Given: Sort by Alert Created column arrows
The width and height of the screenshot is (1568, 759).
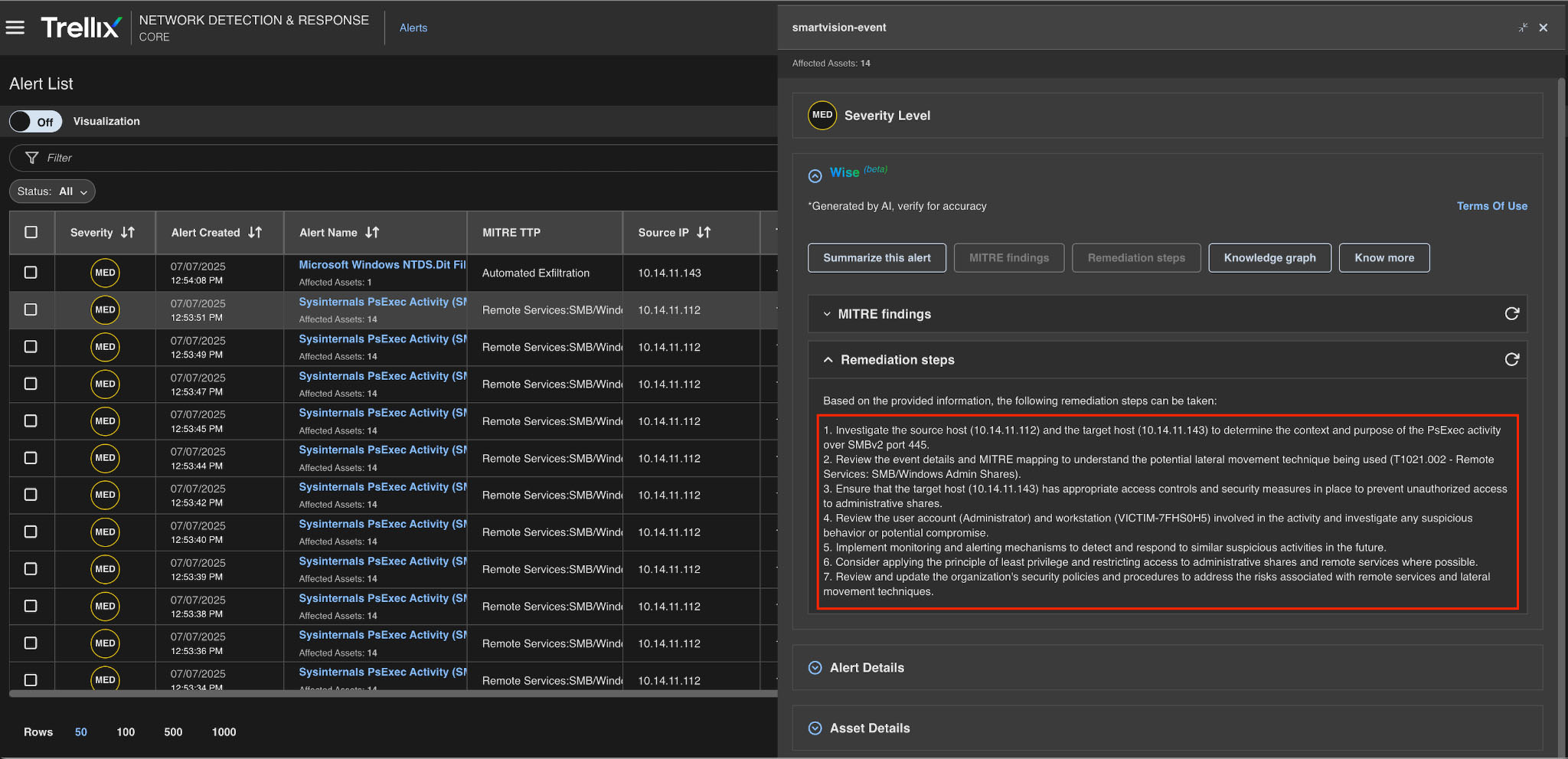Looking at the screenshot, I should click(255, 232).
